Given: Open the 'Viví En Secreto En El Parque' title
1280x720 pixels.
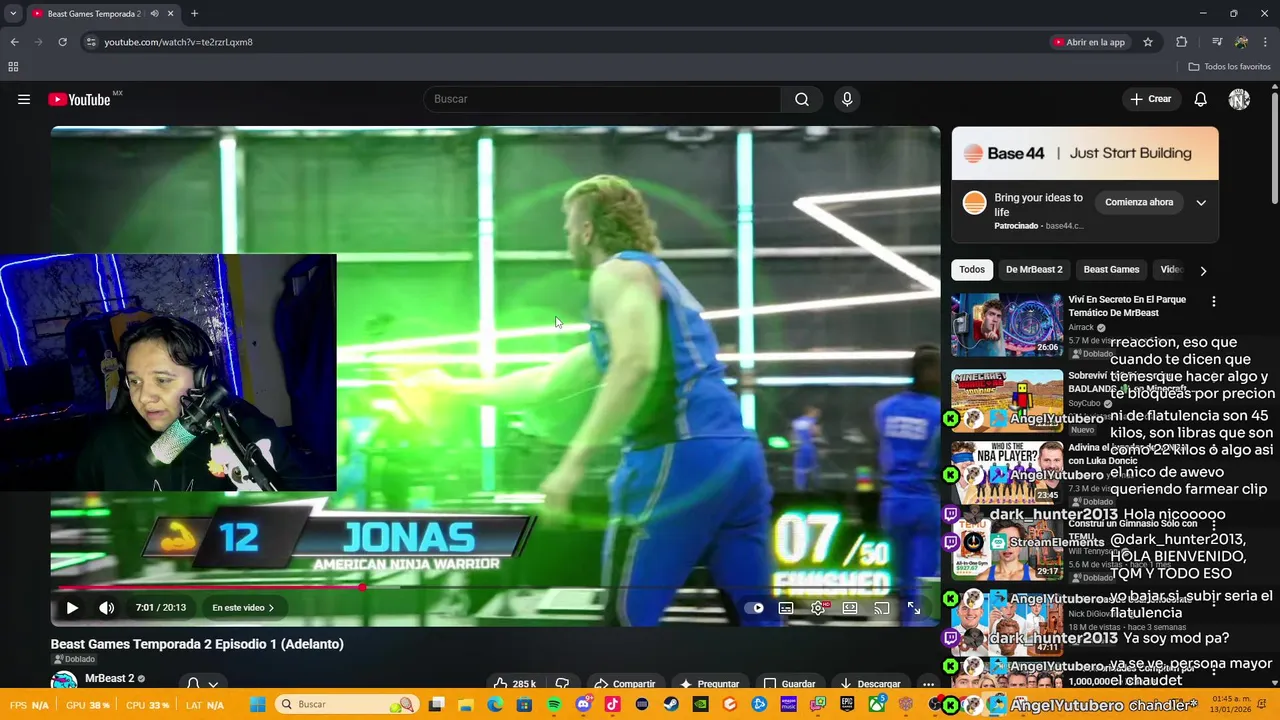Looking at the screenshot, I should point(1127,306).
